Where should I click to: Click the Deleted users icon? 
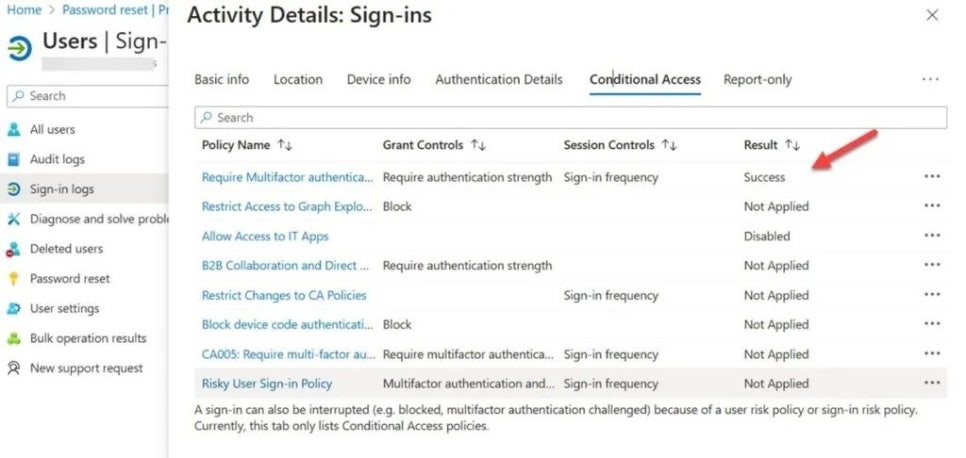coord(14,249)
